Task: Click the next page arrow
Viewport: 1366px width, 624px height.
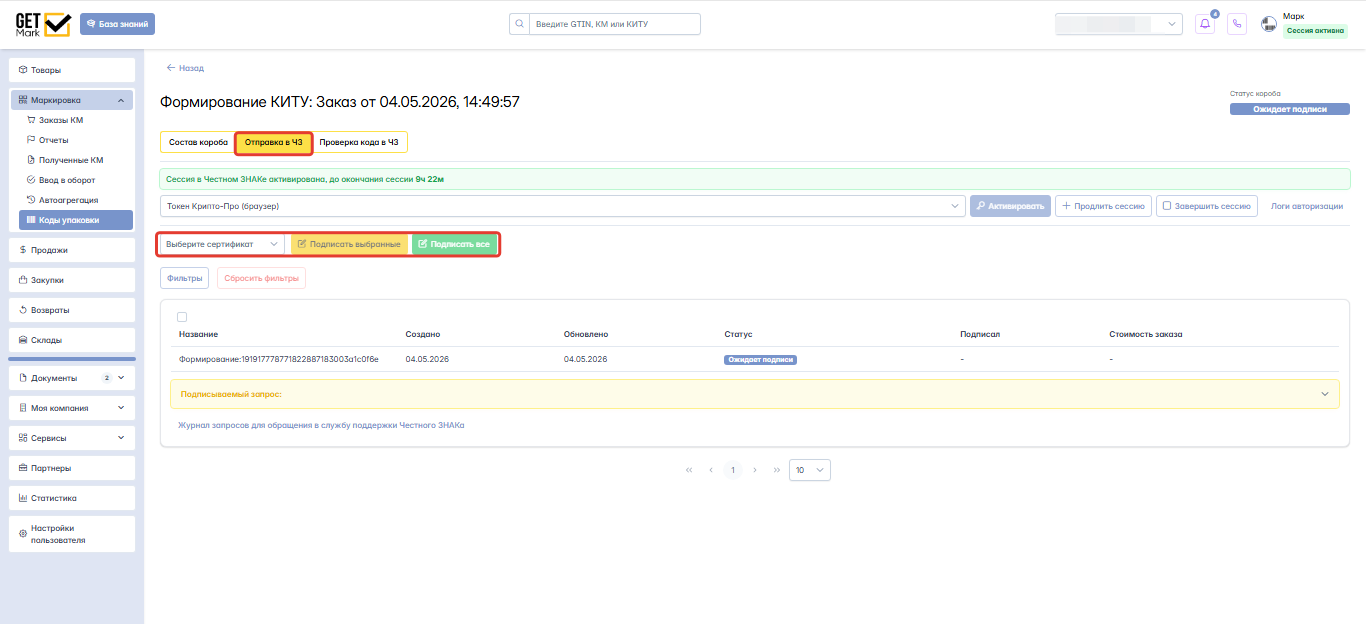Action: pyautogui.click(x=755, y=470)
